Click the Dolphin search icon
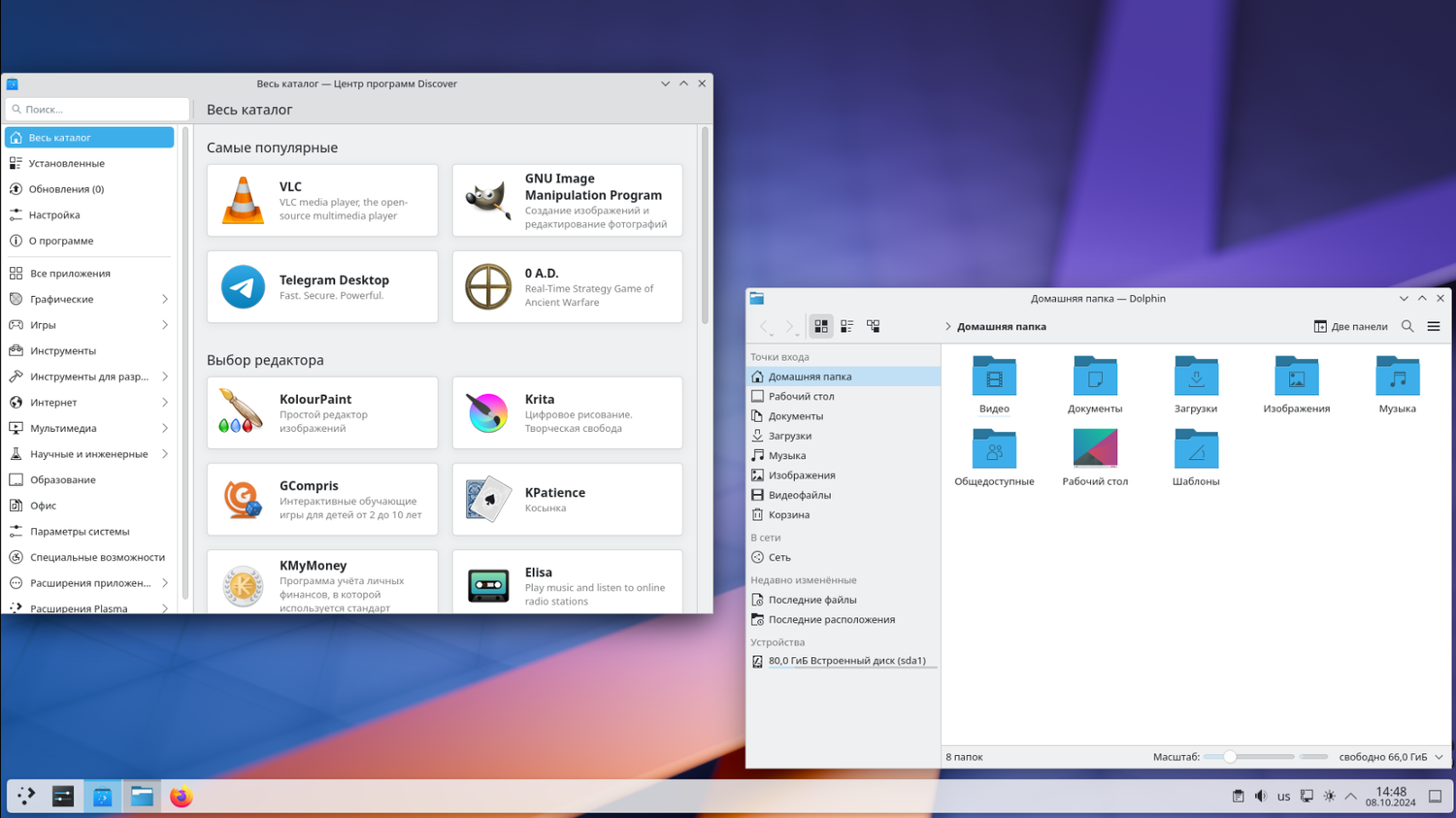 1407,327
